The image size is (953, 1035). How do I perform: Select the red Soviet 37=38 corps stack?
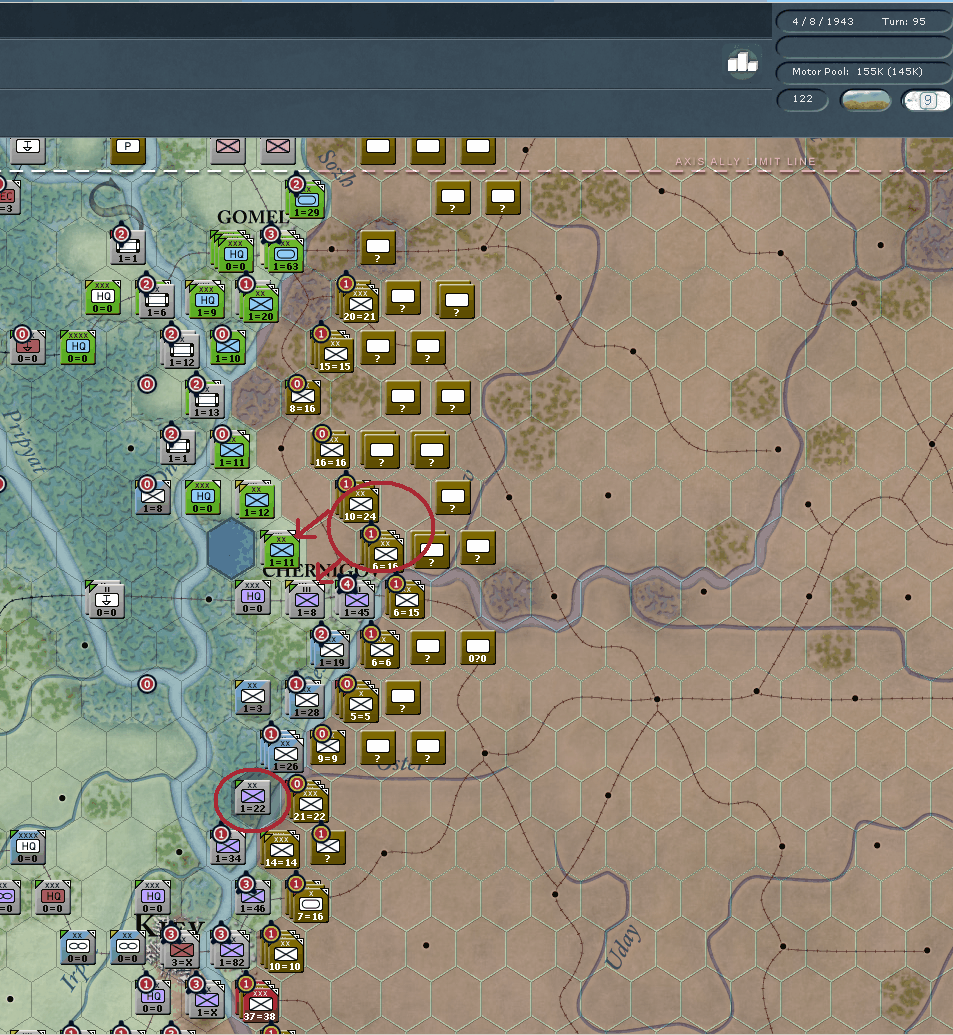(259, 1005)
